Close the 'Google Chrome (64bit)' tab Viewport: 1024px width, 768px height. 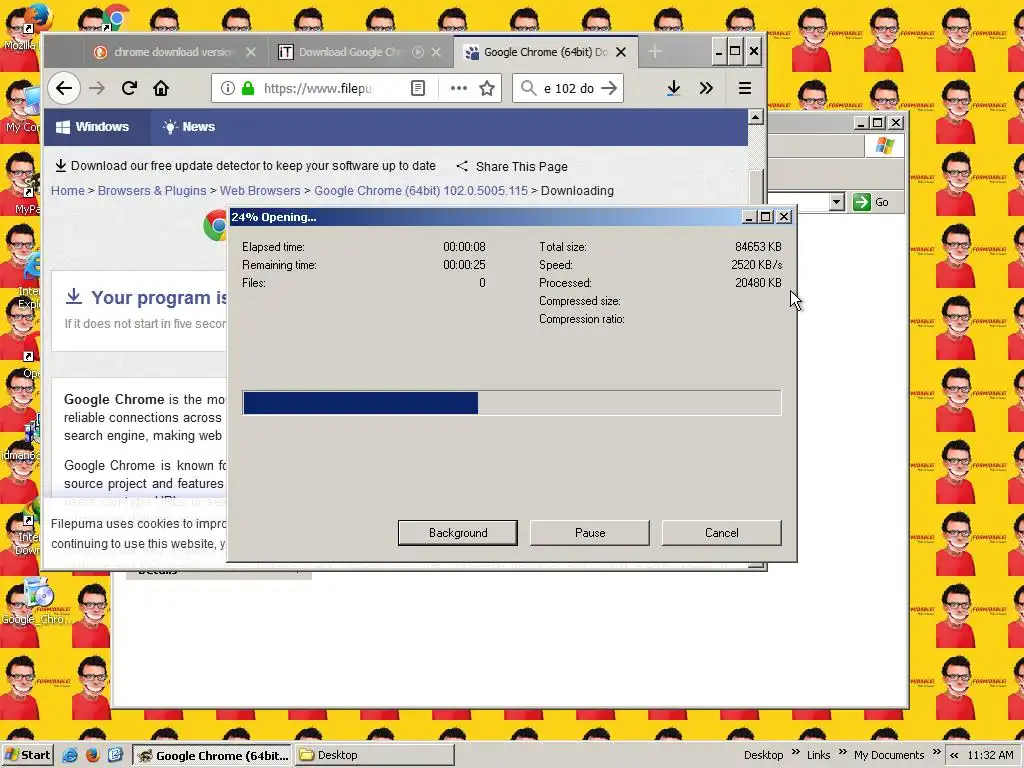tap(621, 52)
